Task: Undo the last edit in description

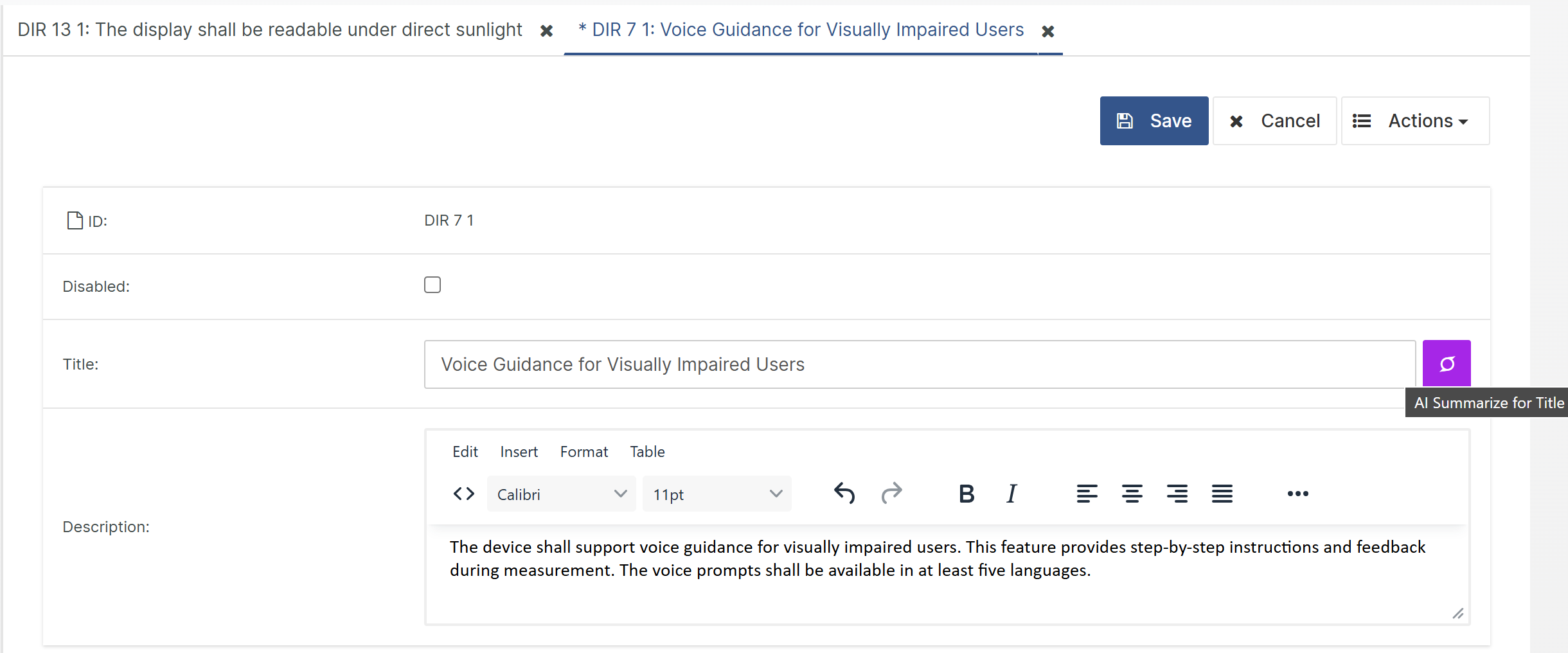Action: pos(844,494)
